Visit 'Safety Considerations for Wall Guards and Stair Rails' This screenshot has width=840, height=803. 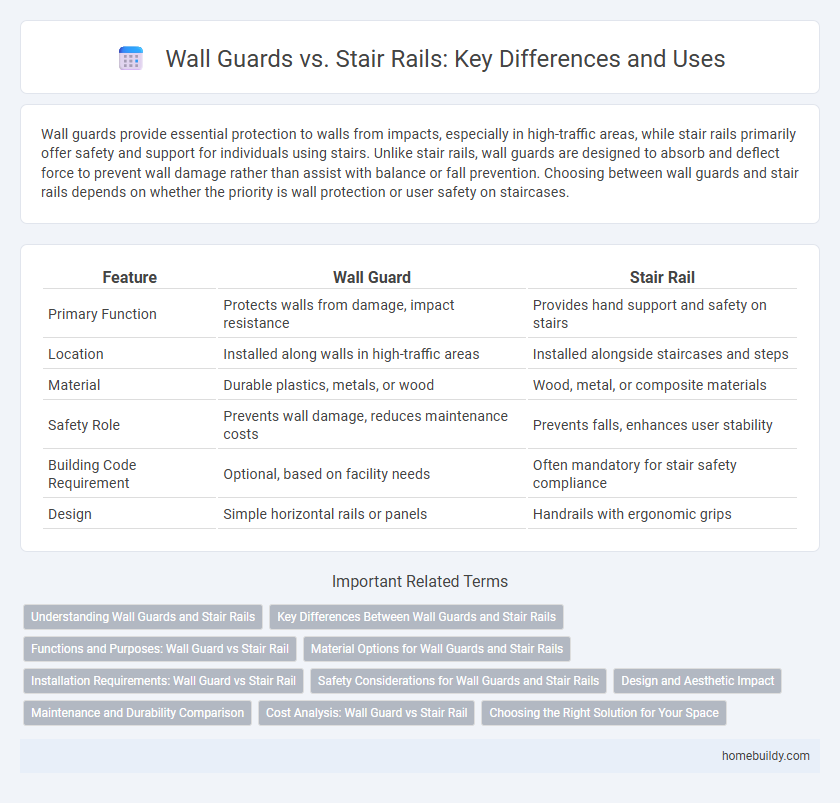(458, 681)
